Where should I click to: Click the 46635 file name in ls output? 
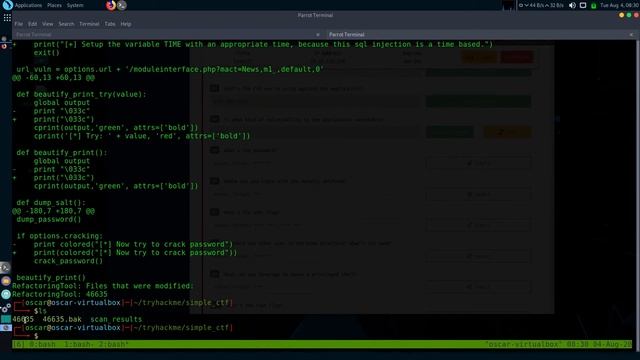pos(23,319)
